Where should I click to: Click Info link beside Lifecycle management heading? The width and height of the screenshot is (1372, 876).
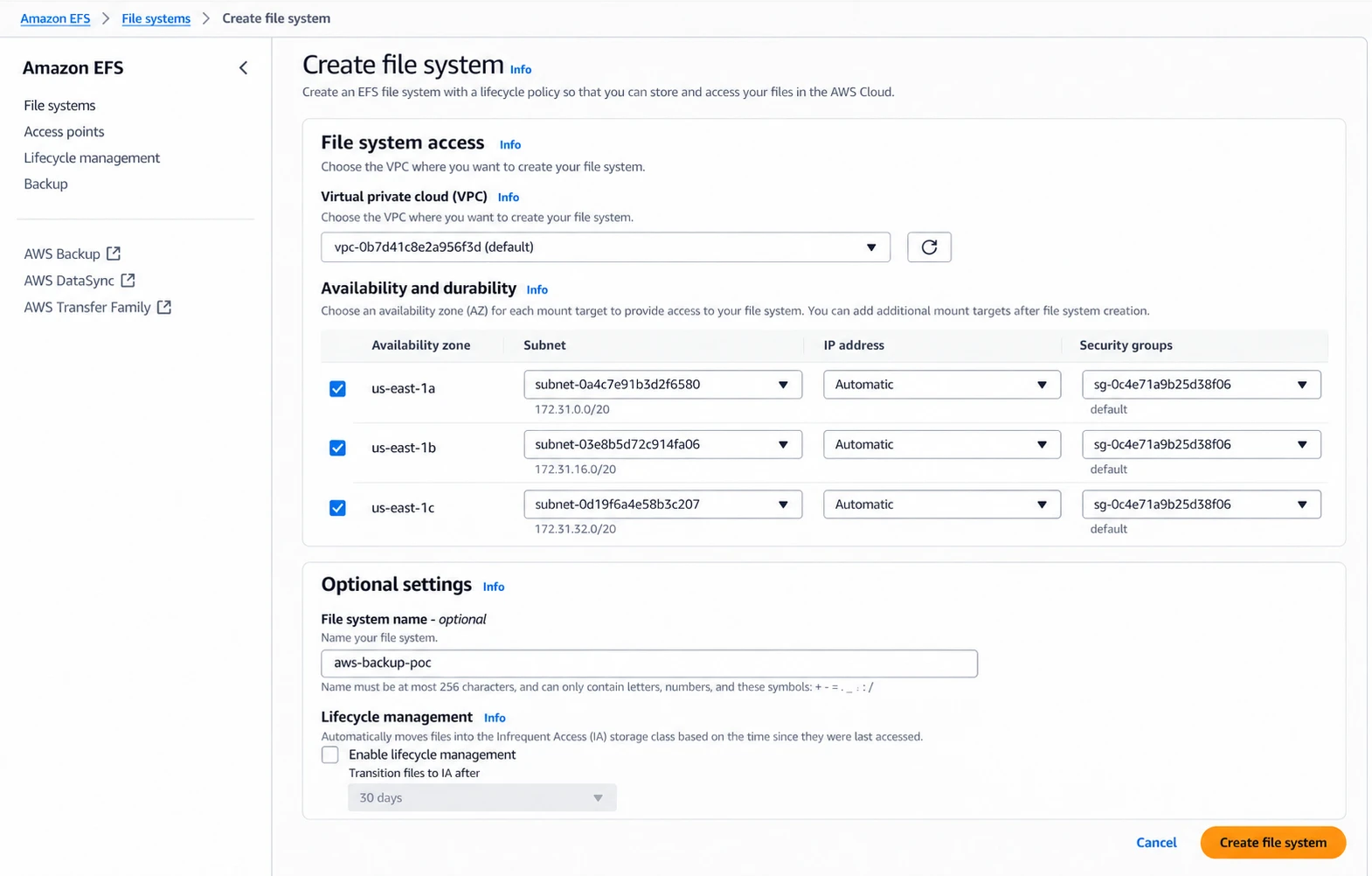(495, 718)
